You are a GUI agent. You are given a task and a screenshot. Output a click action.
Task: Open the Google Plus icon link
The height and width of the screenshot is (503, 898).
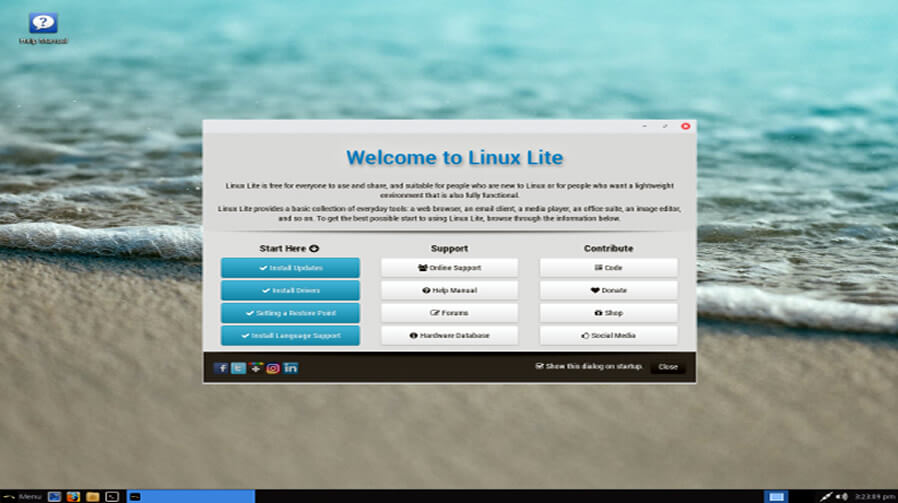(x=255, y=368)
